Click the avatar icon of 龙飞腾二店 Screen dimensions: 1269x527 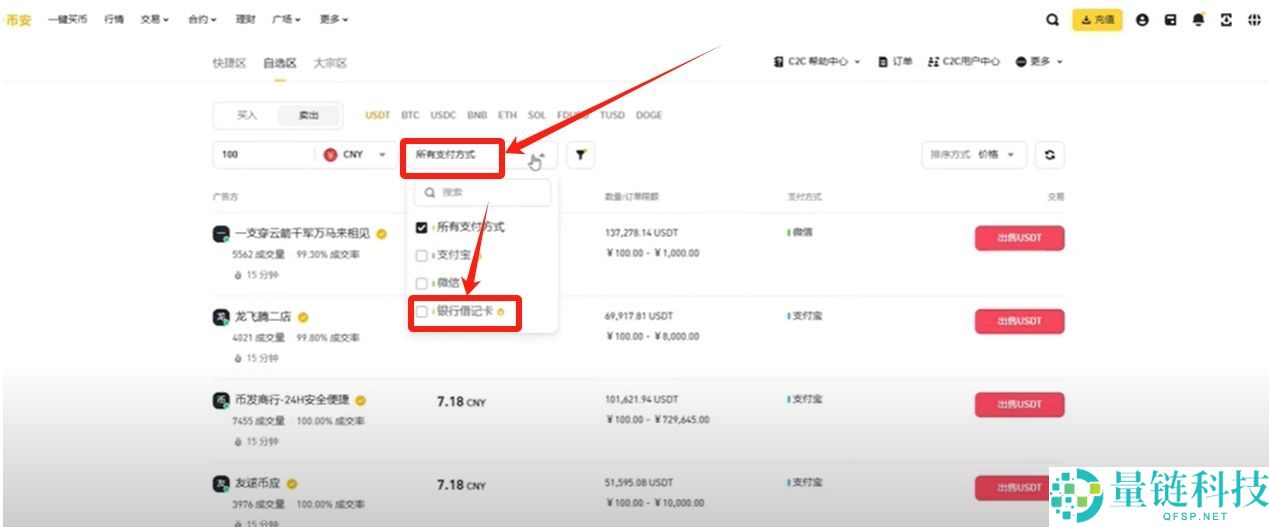point(221,318)
